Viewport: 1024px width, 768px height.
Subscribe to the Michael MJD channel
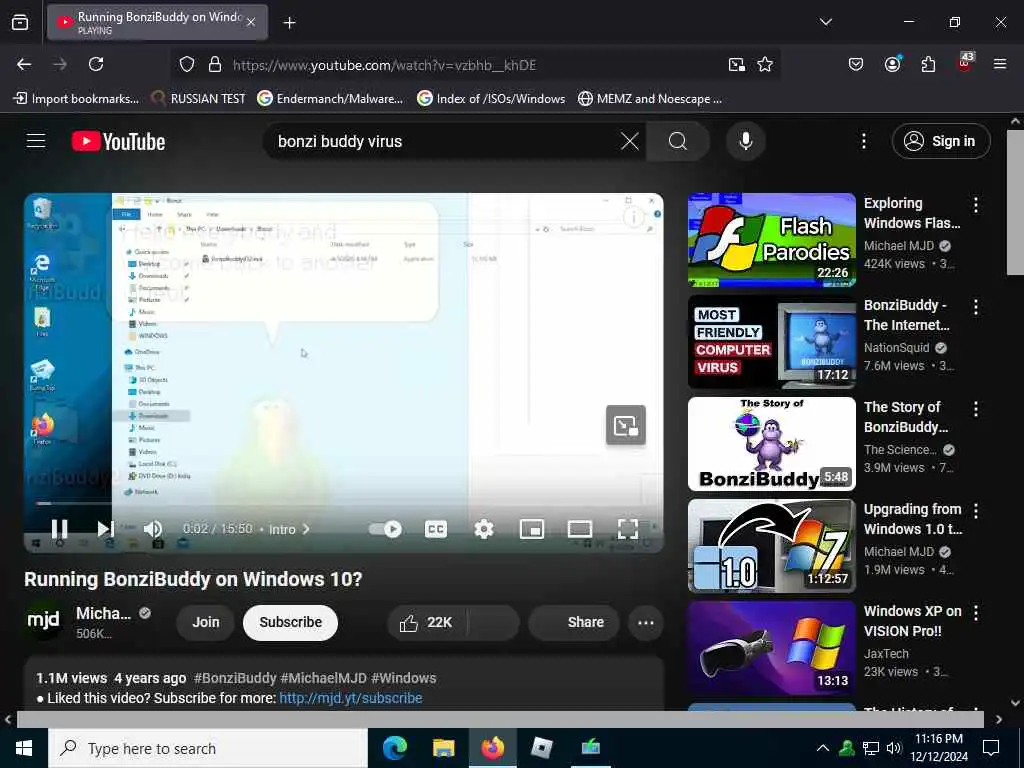[x=291, y=622]
